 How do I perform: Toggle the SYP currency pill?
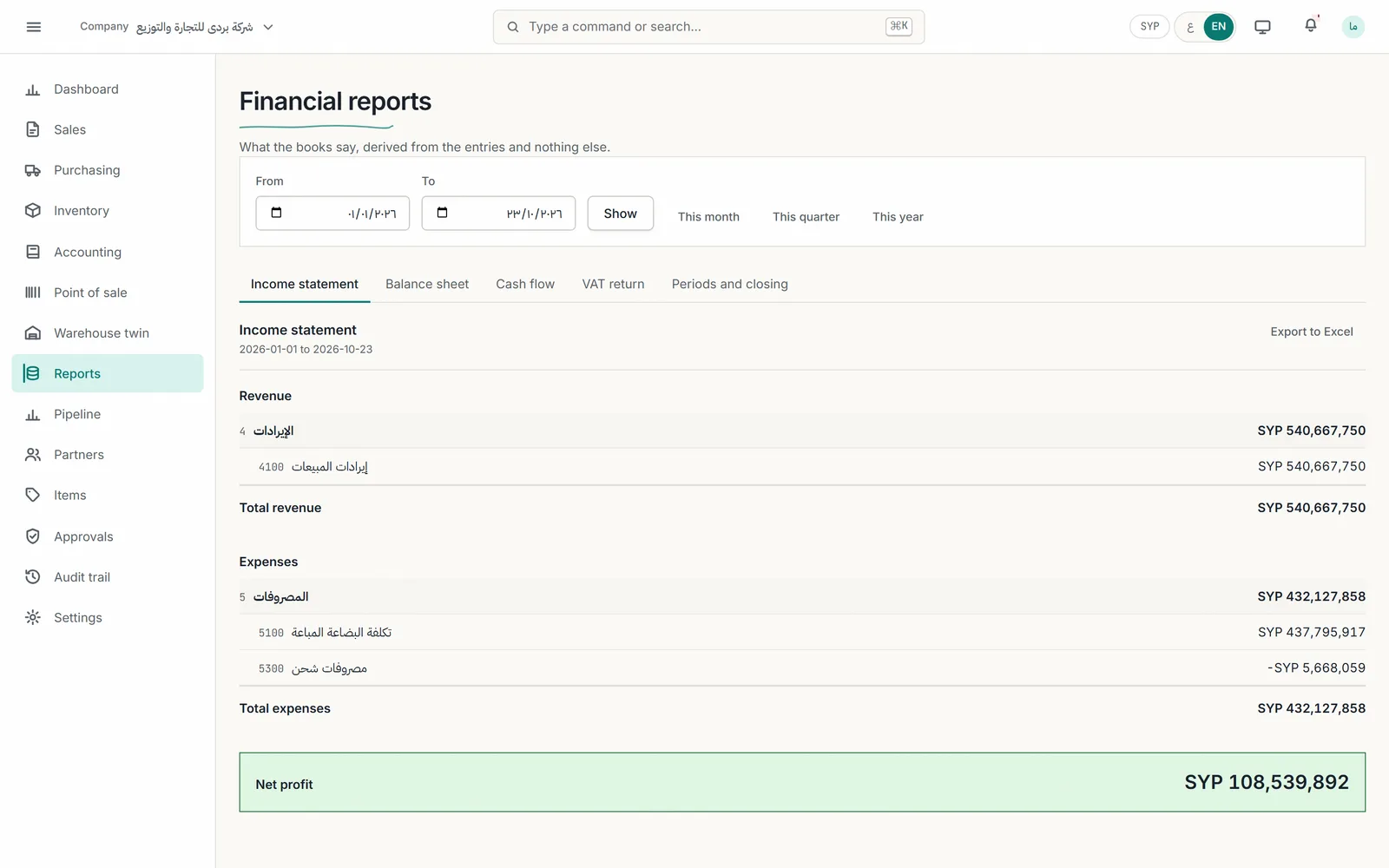click(1149, 27)
